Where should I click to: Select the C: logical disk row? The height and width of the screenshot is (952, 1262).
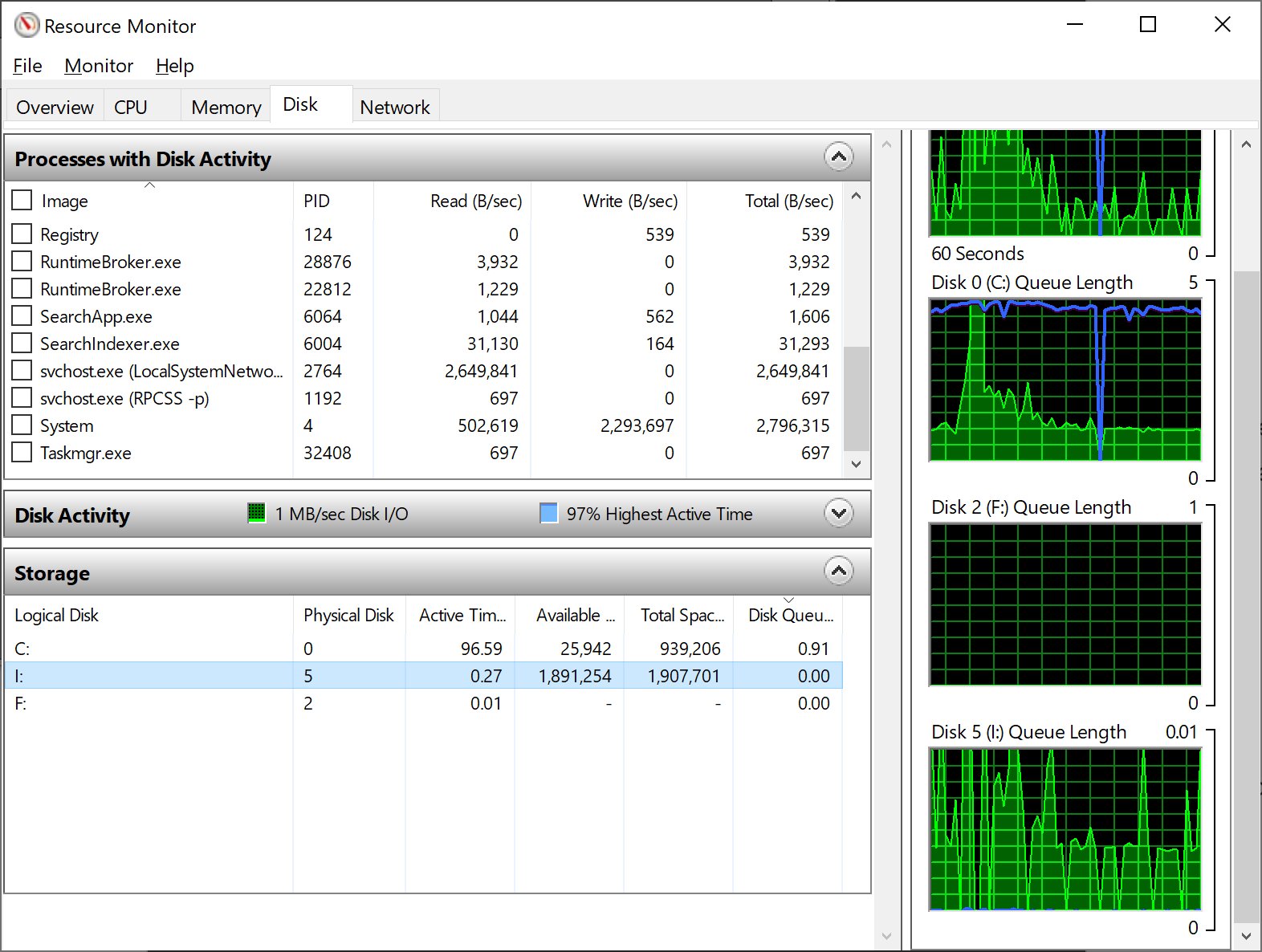coord(423,648)
